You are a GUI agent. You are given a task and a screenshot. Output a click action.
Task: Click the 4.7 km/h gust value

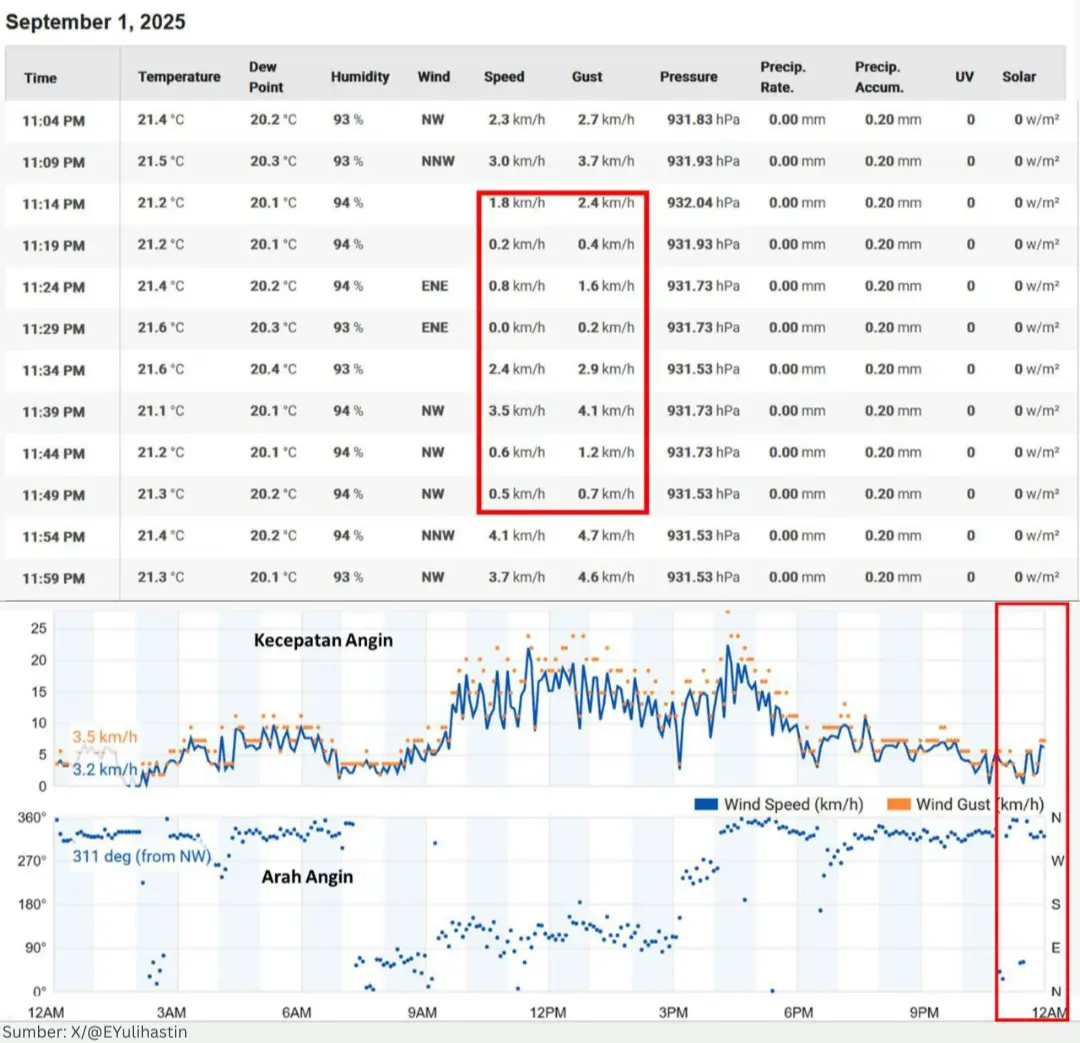(x=605, y=536)
